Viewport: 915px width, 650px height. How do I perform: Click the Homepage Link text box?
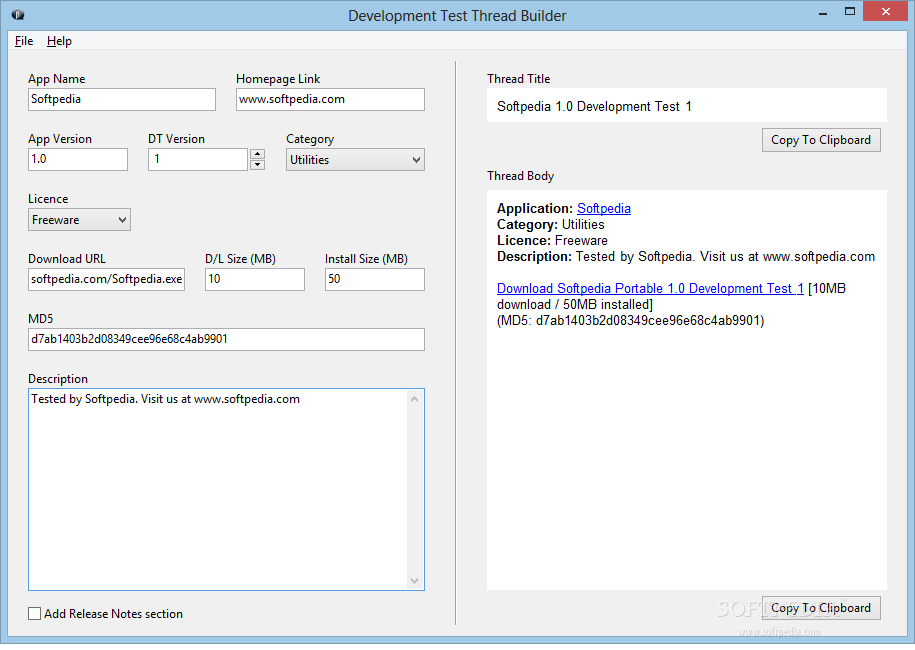[x=330, y=99]
